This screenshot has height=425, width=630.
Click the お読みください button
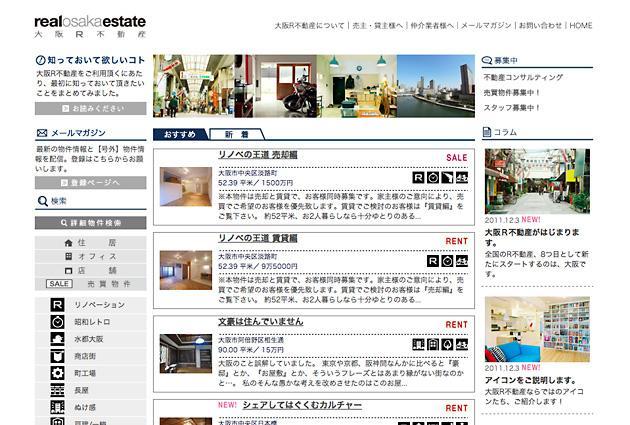tap(91, 108)
